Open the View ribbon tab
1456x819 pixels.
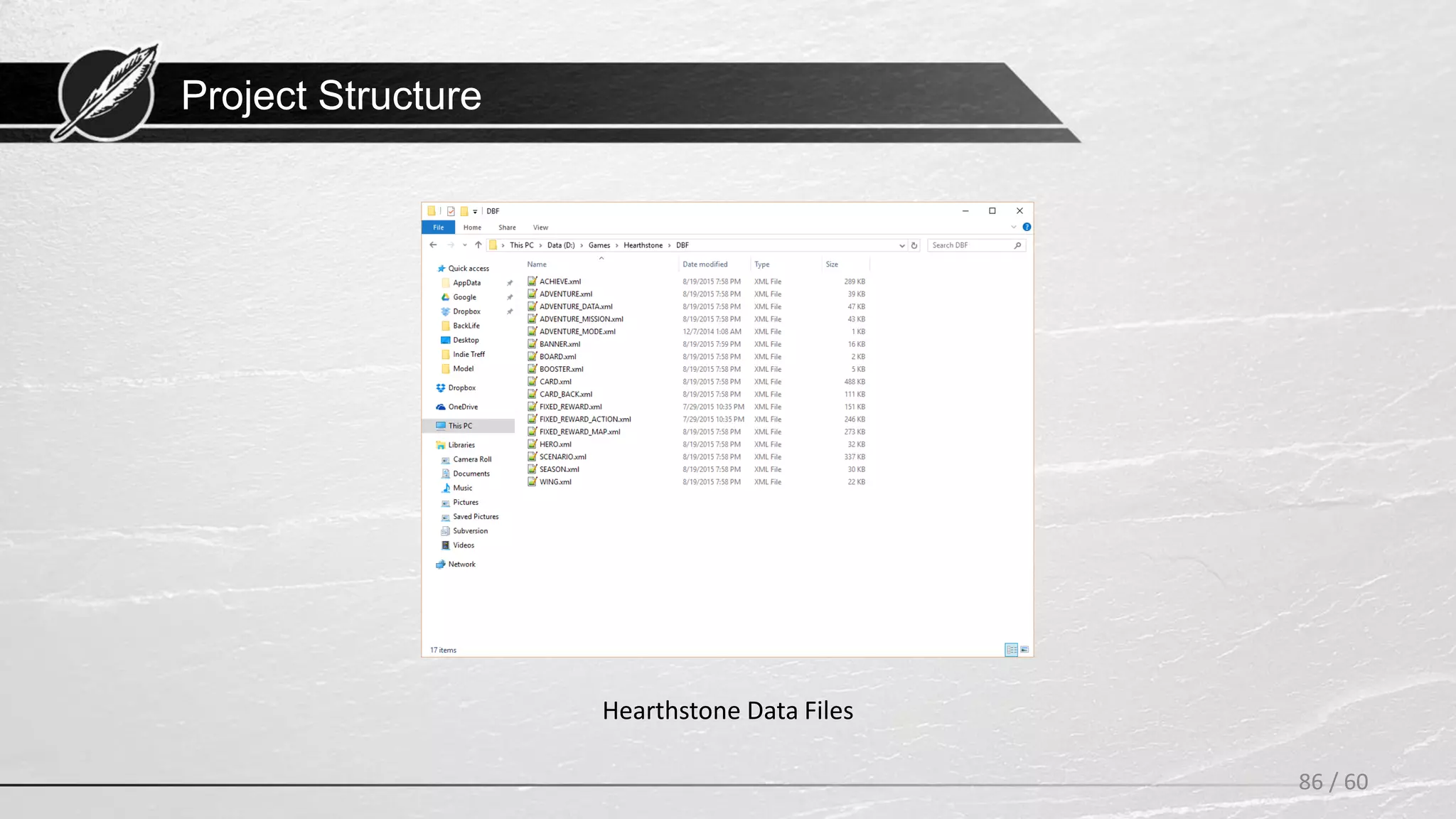click(x=540, y=227)
